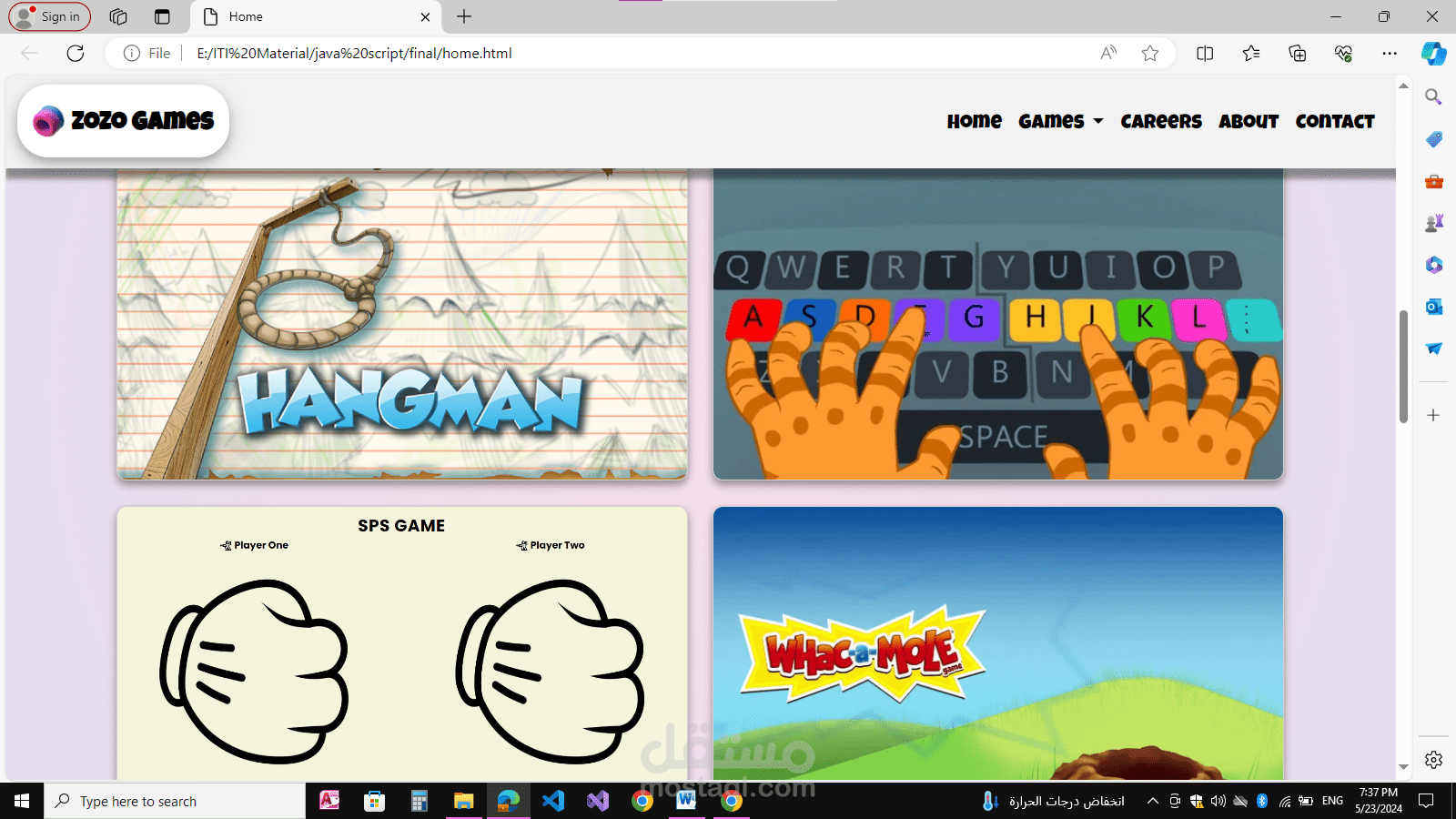Add a sidebar app with plus

(1433, 415)
